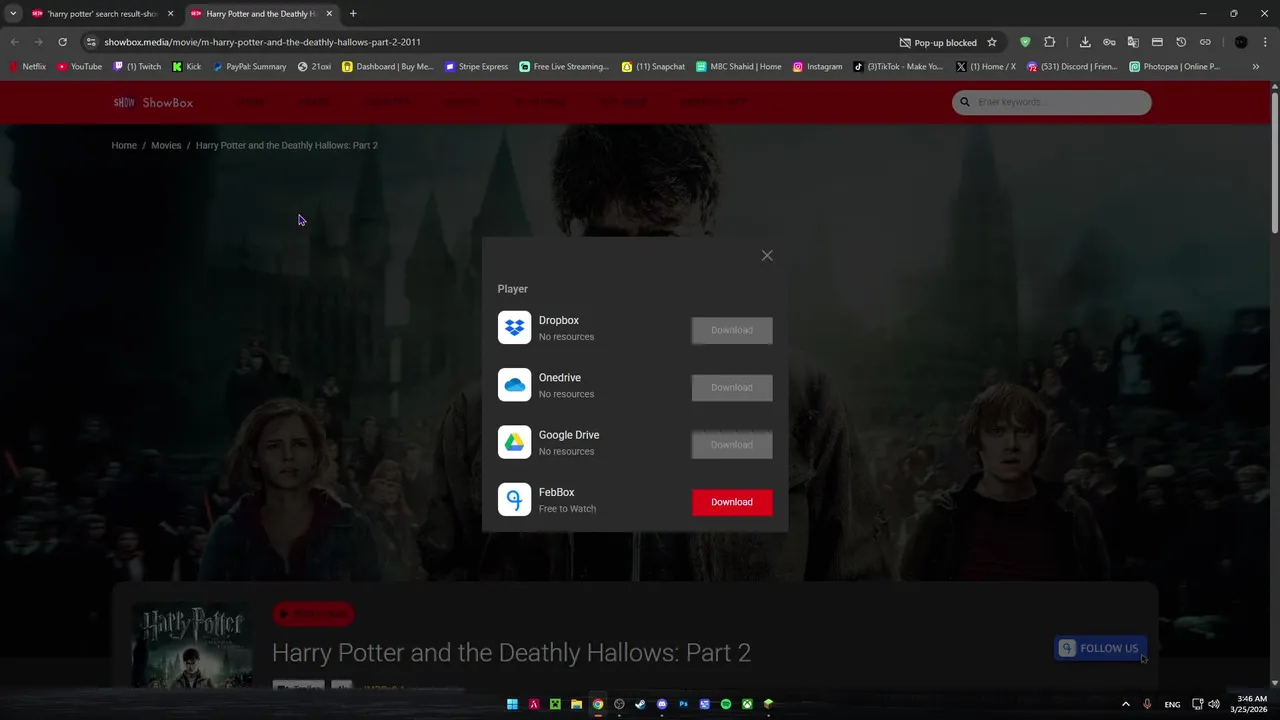Image resolution: width=1280 pixels, height=720 pixels.
Task: Click the page vertical scrollbar
Action: coord(1274,163)
